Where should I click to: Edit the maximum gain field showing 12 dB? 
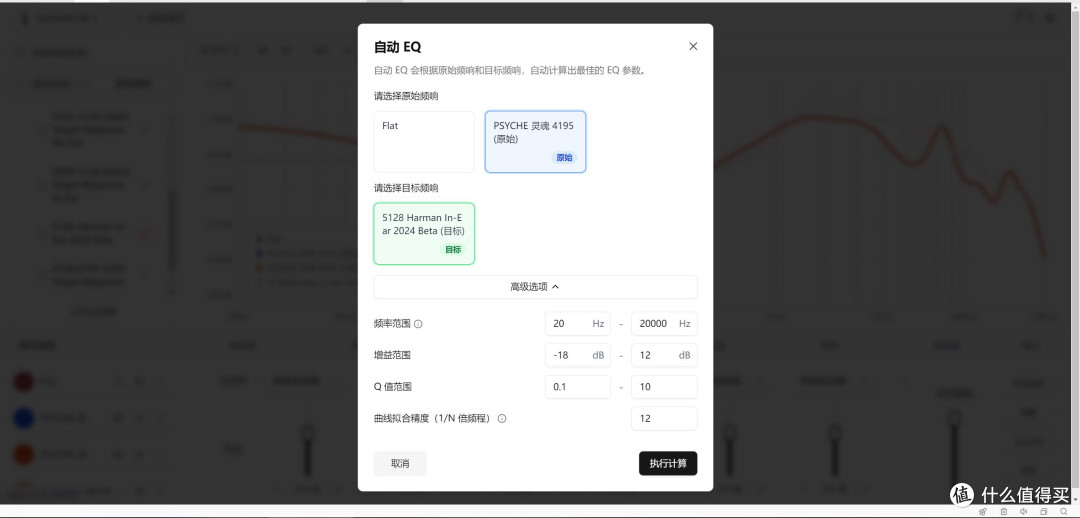point(664,355)
